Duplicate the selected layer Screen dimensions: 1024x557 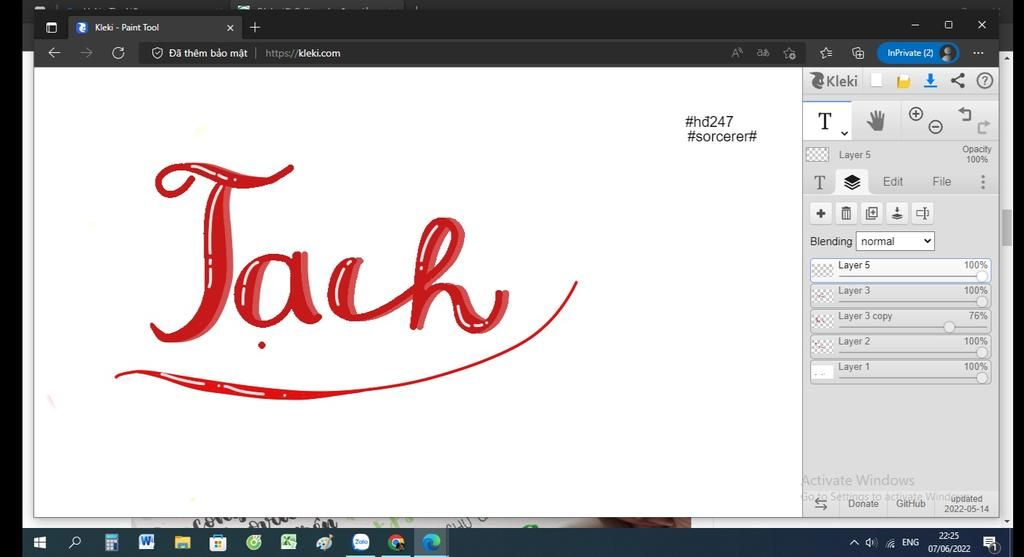pos(871,213)
